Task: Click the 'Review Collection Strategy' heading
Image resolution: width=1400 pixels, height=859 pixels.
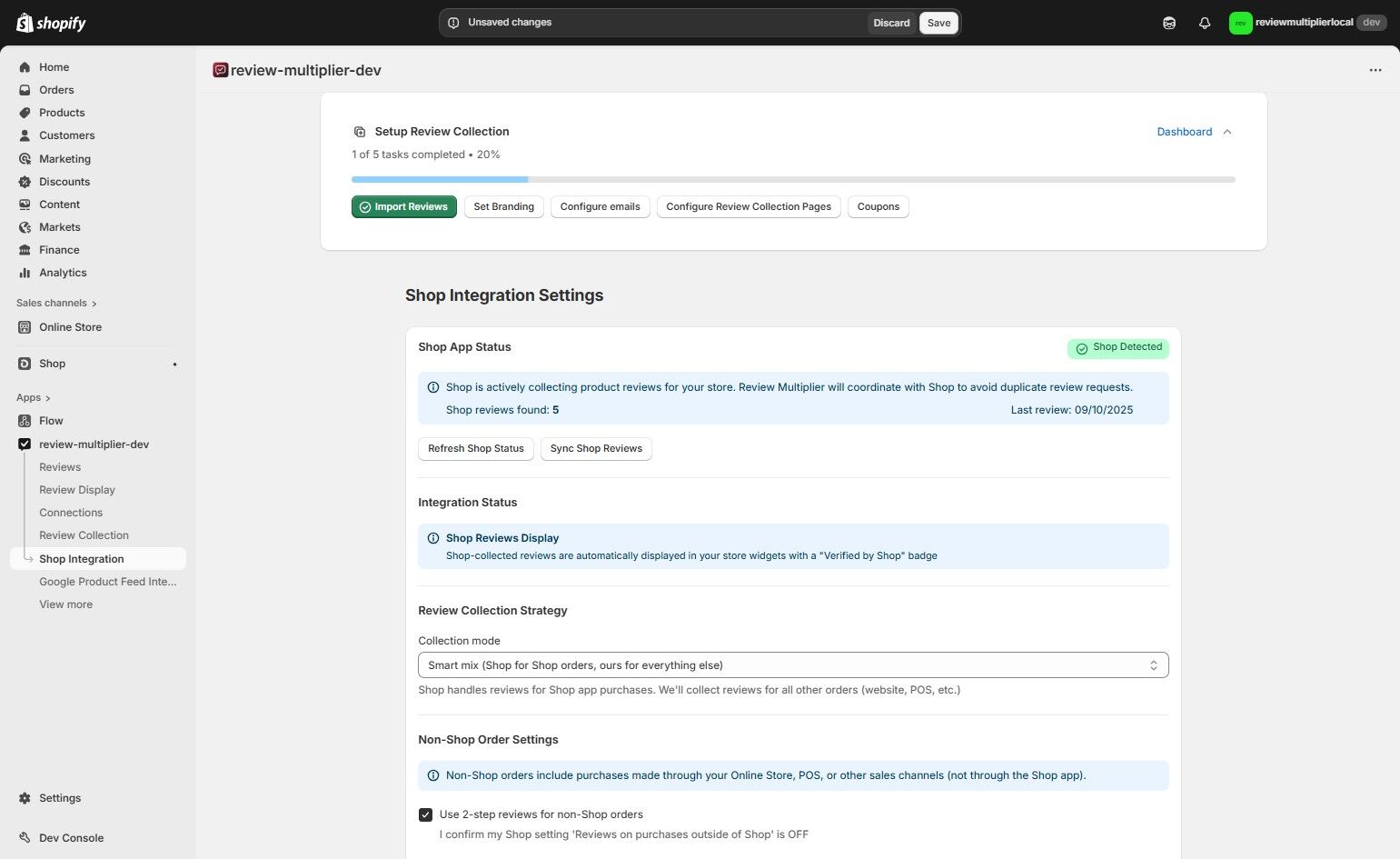Action: coord(492,611)
